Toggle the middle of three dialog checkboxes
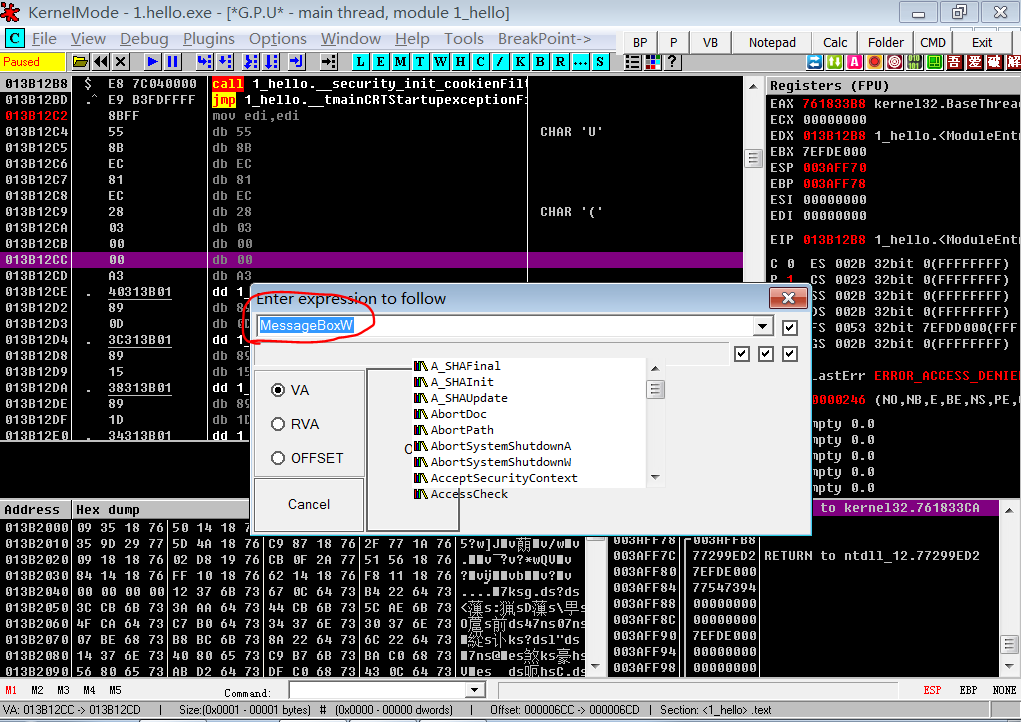Image resolution: width=1021 pixels, height=722 pixels. pos(766,354)
